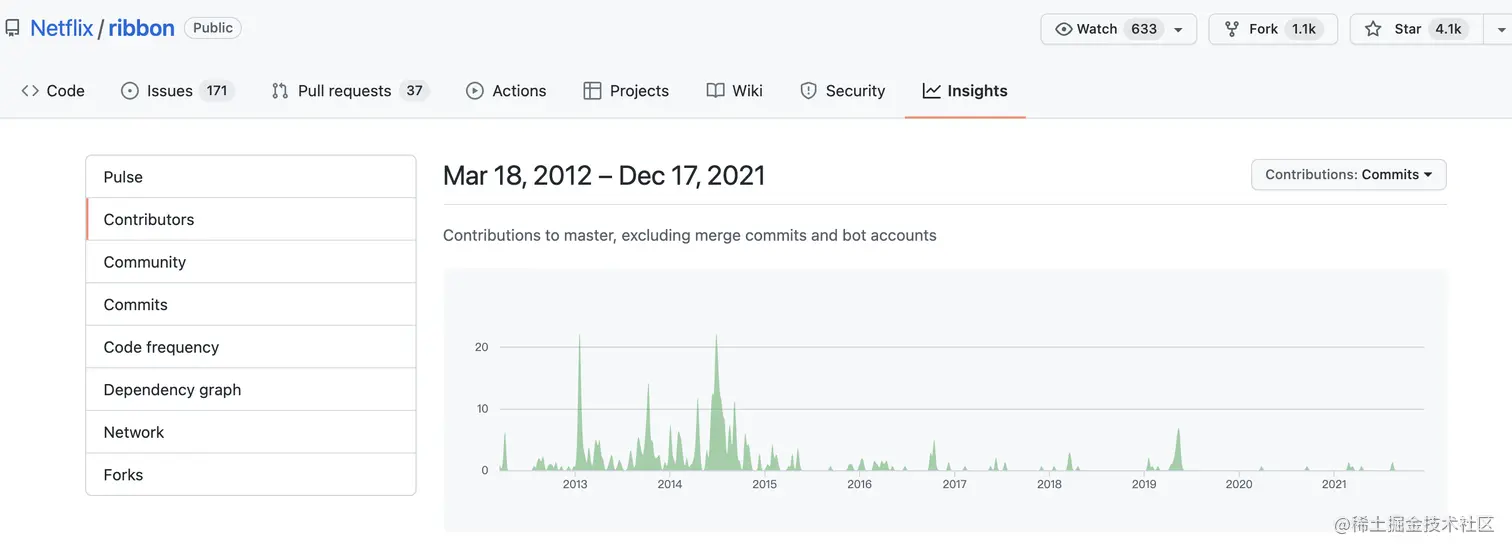This screenshot has width=1512, height=552.
Task: Click the Wiki book icon
Action: [715, 91]
